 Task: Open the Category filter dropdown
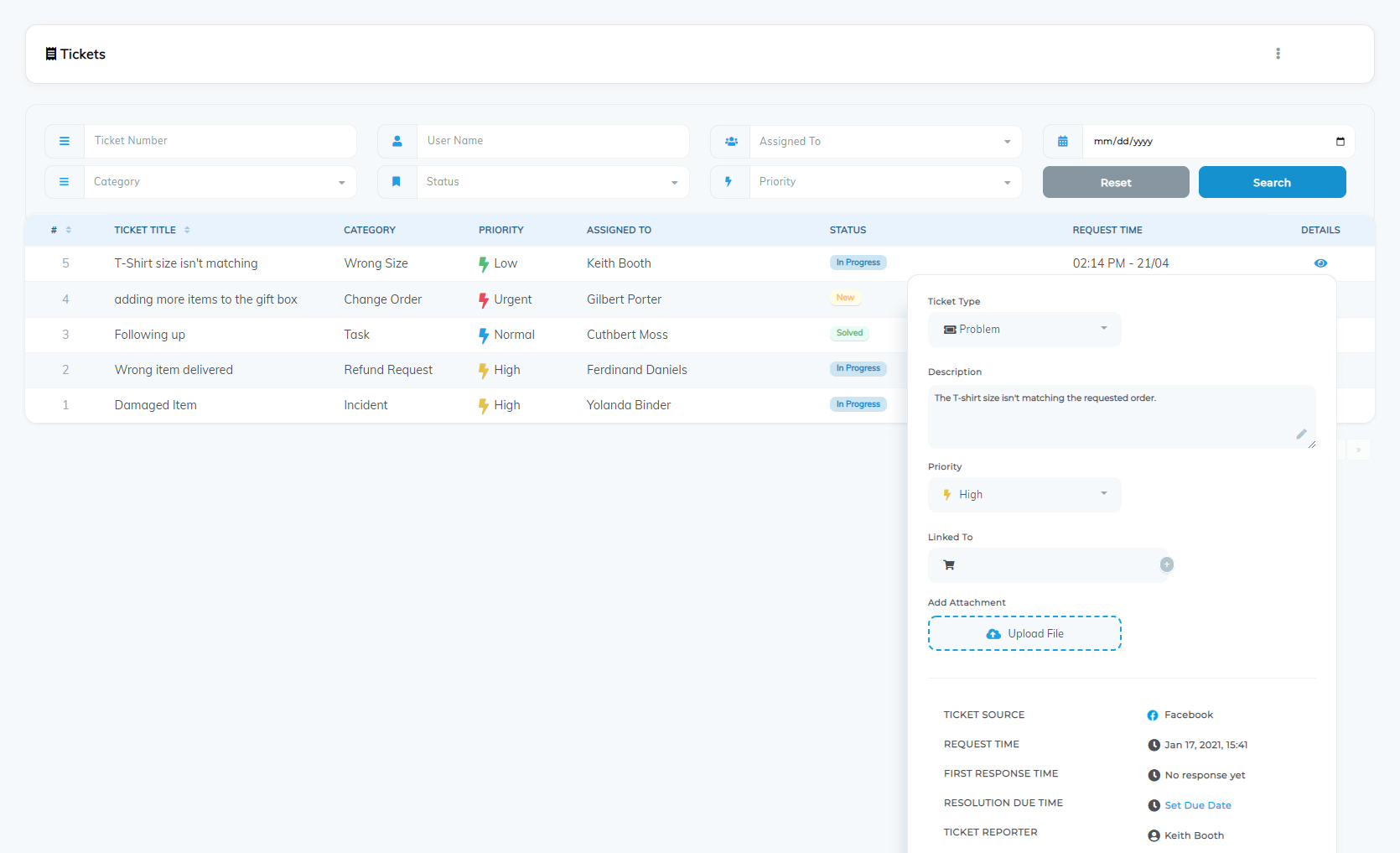(220, 182)
